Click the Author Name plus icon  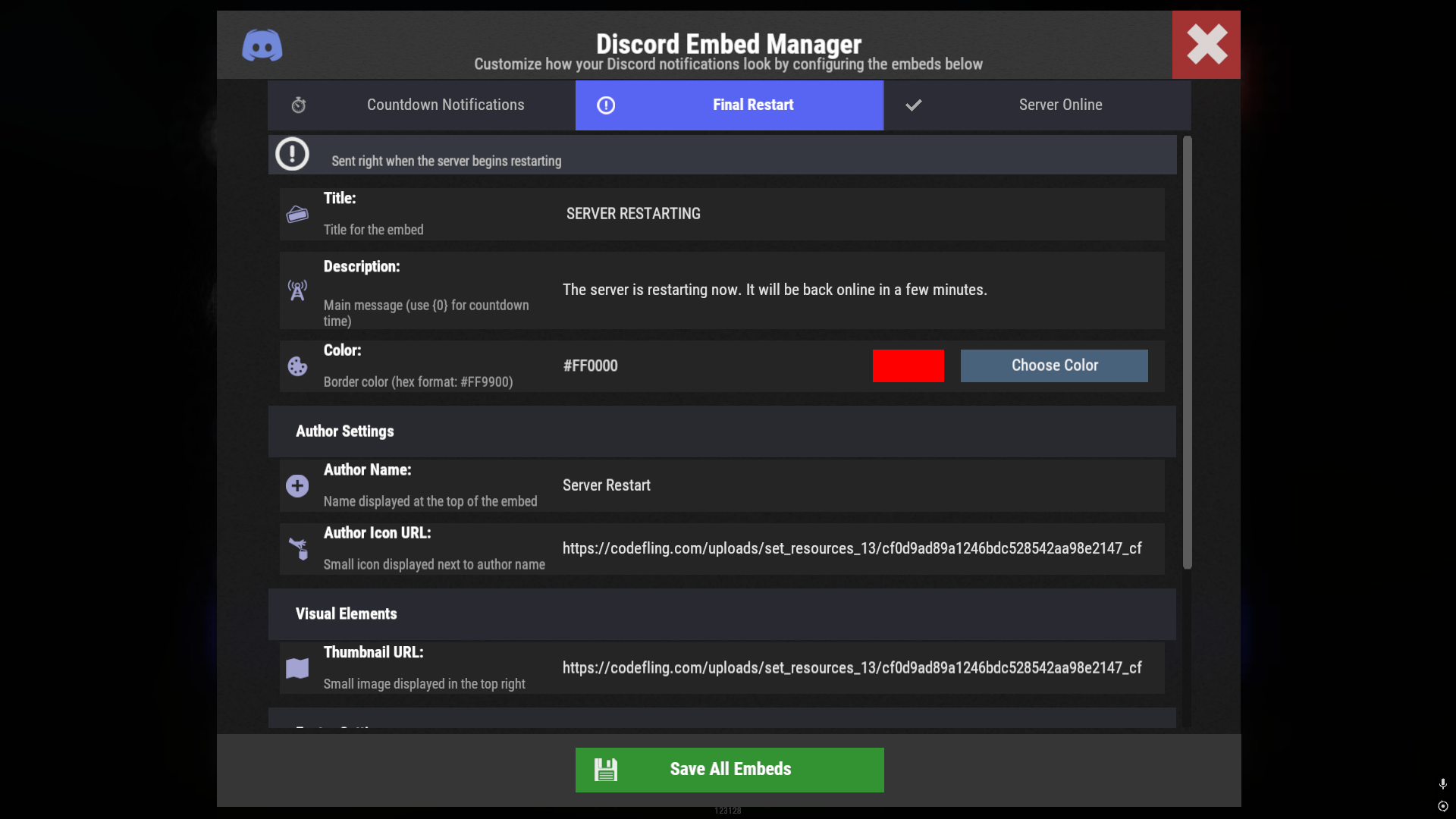click(297, 486)
